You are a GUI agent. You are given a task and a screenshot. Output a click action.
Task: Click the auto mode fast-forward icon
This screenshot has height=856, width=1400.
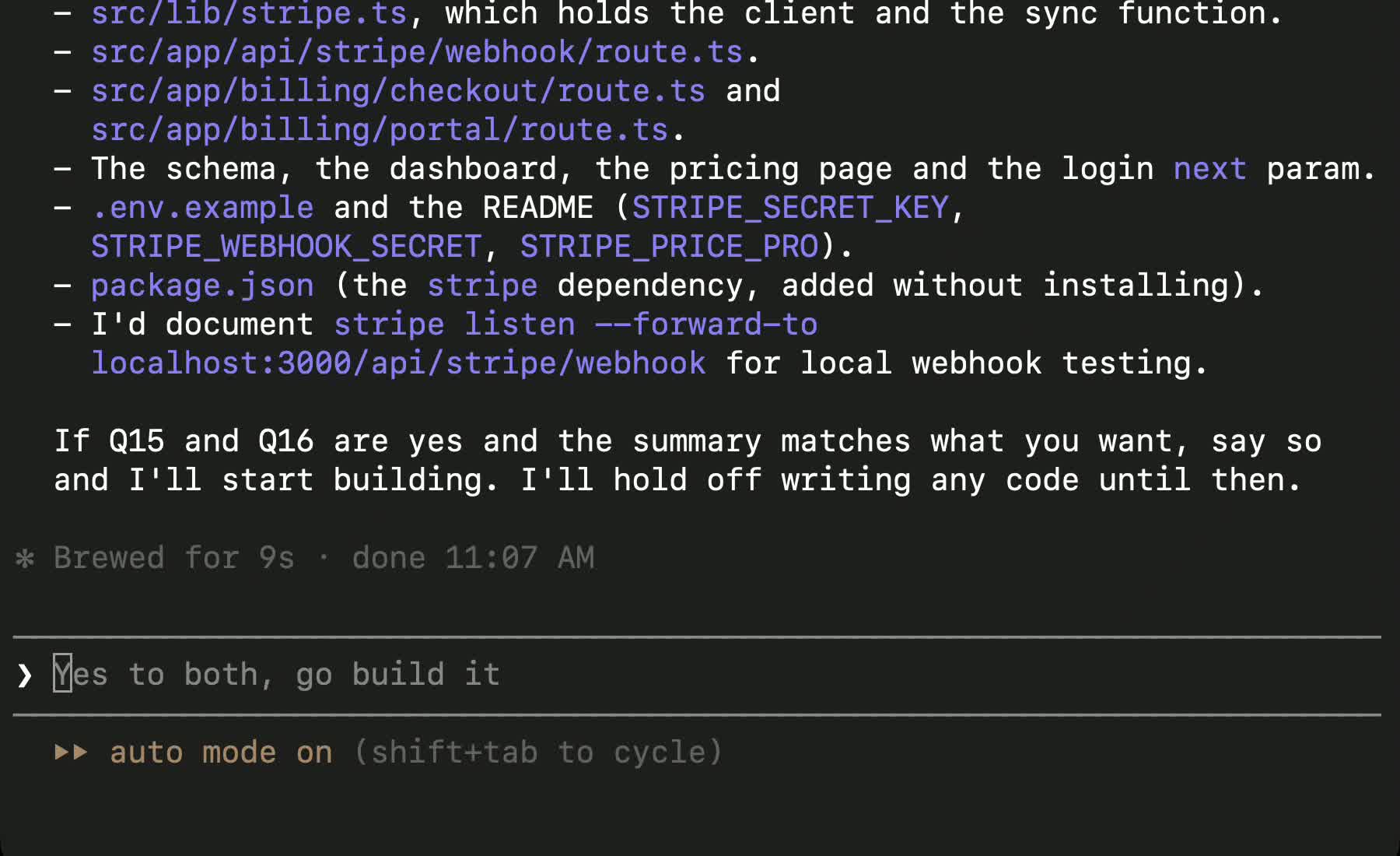[71, 753]
